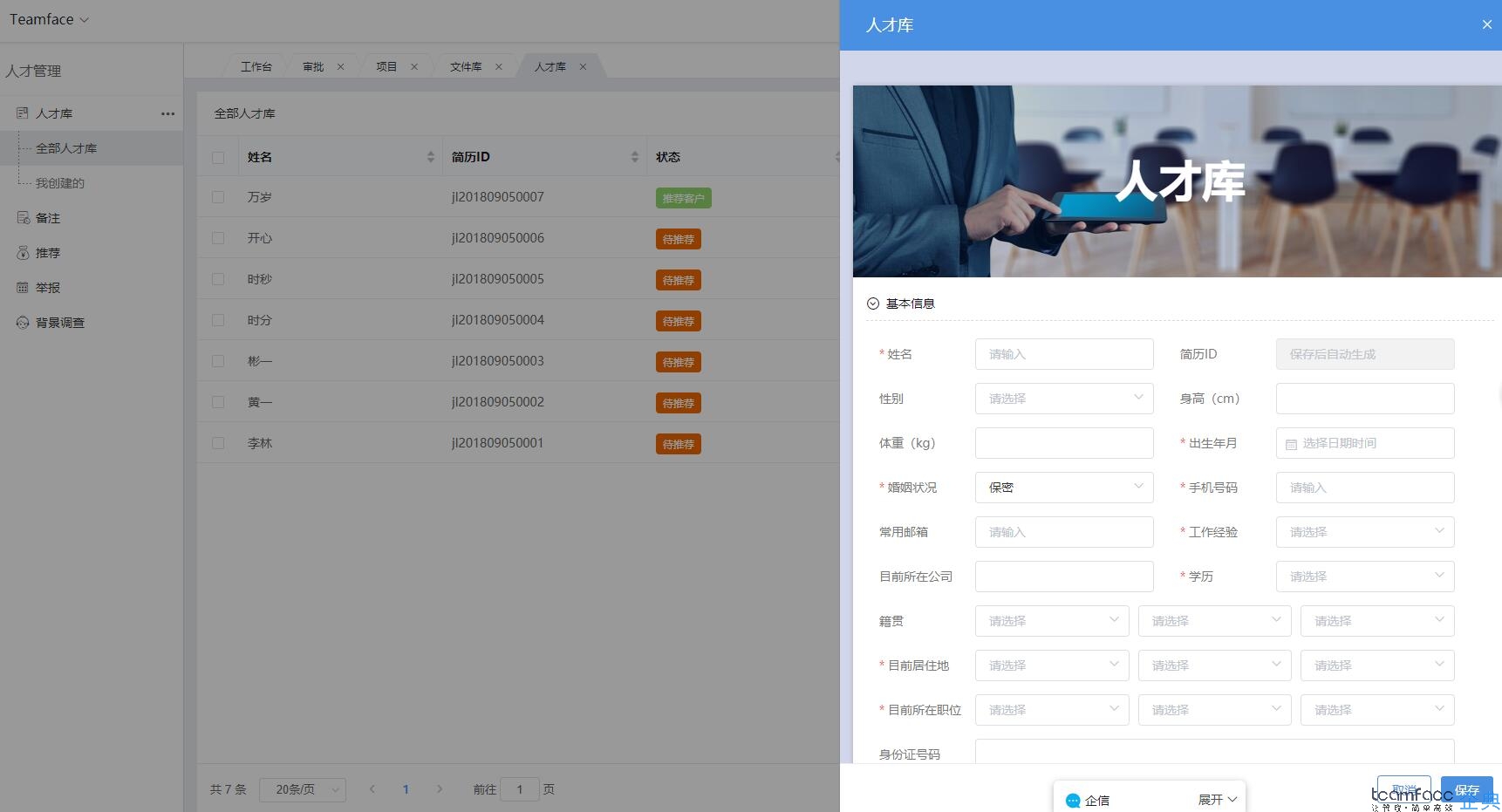
Task: Open the 性别 dropdown
Action: [1063, 399]
